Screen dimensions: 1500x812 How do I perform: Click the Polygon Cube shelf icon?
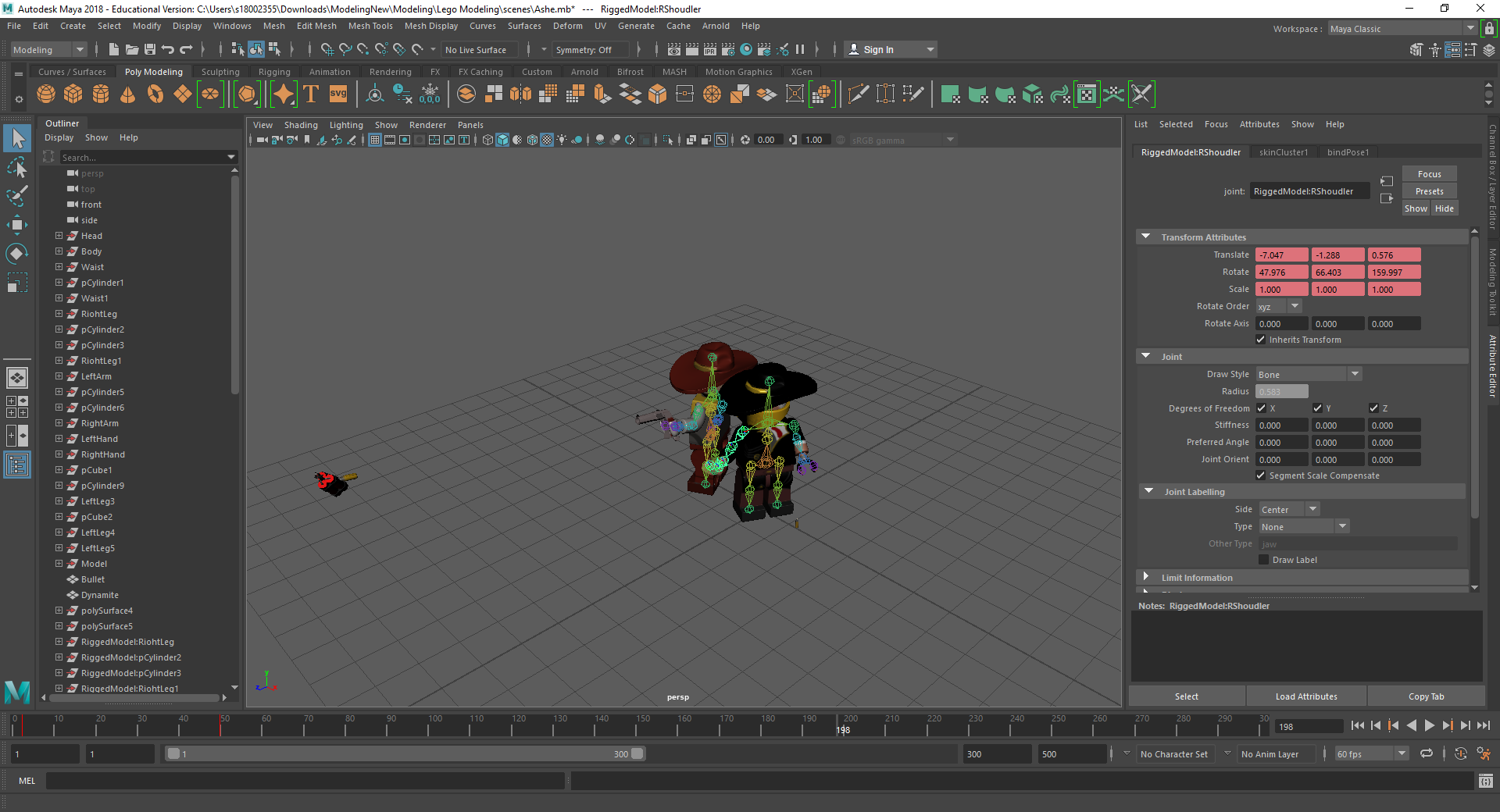click(73, 94)
